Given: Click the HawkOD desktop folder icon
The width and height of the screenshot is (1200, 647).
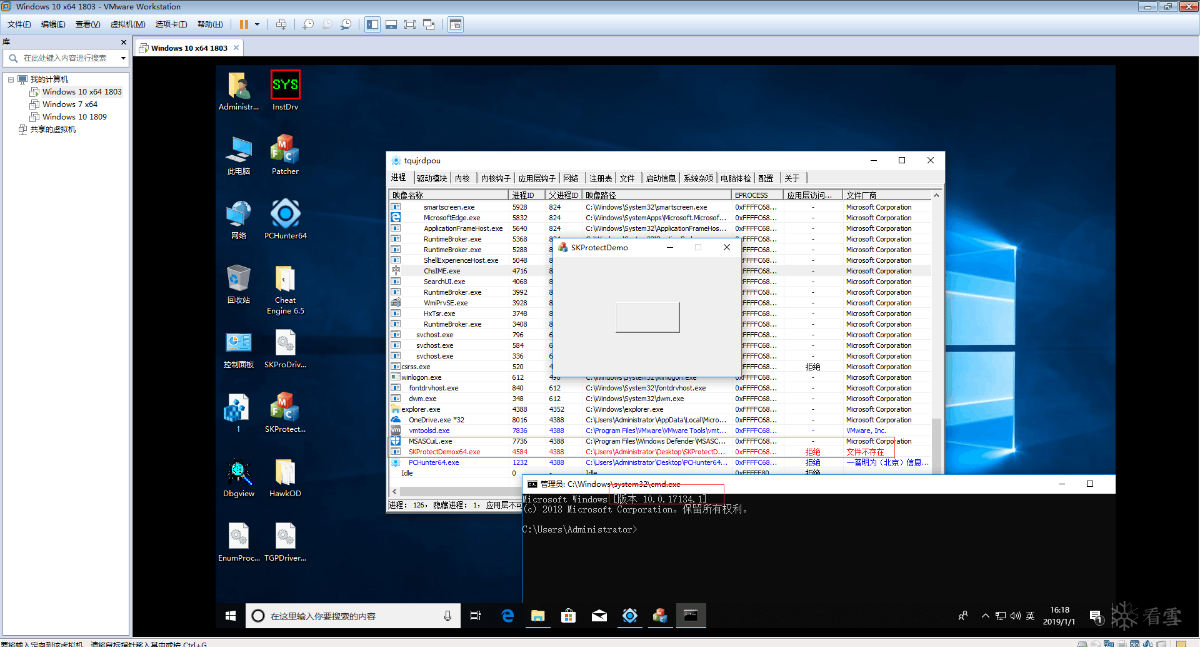Looking at the screenshot, I should 286,478.
